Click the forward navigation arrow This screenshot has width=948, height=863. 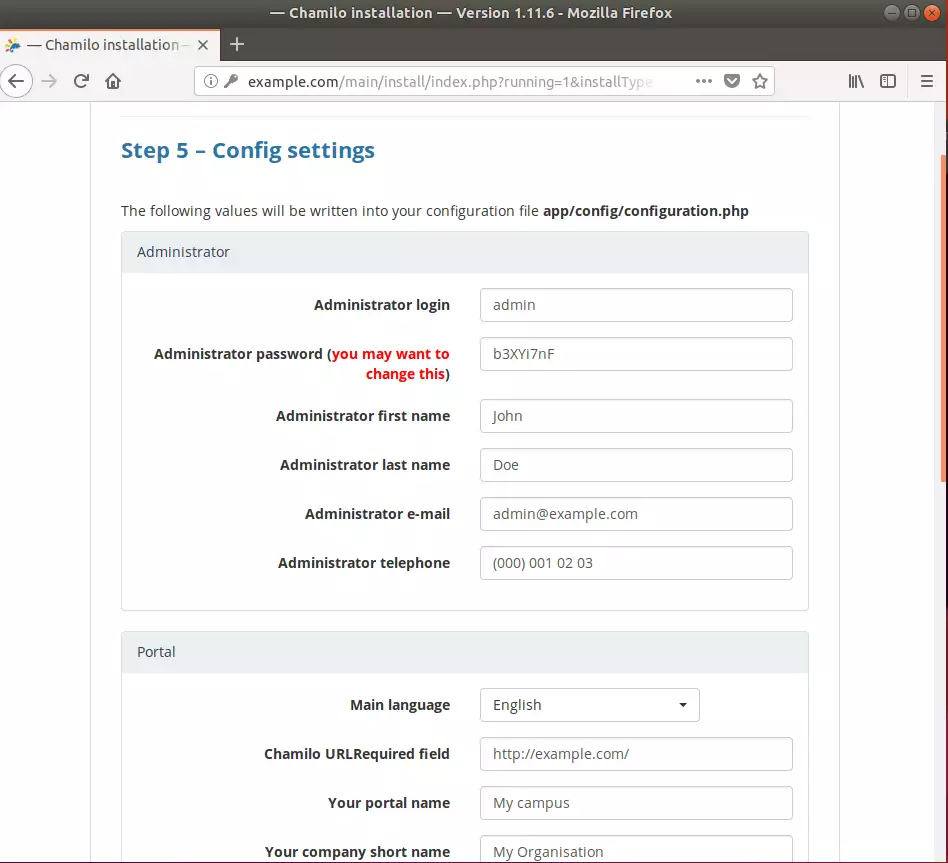click(x=49, y=81)
